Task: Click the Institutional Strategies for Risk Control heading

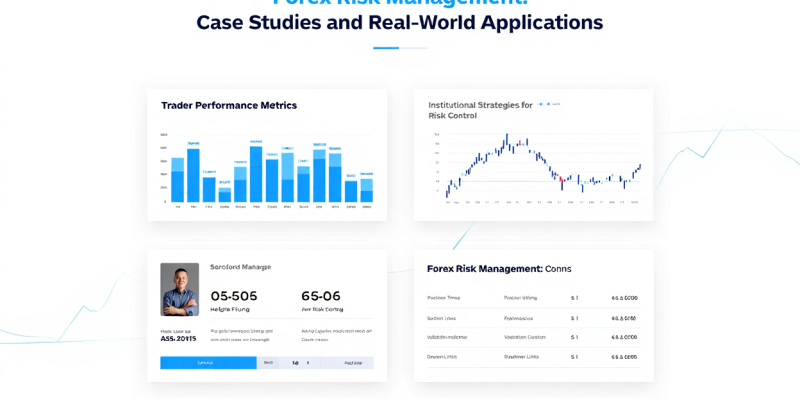Action: (x=480, y=110)
